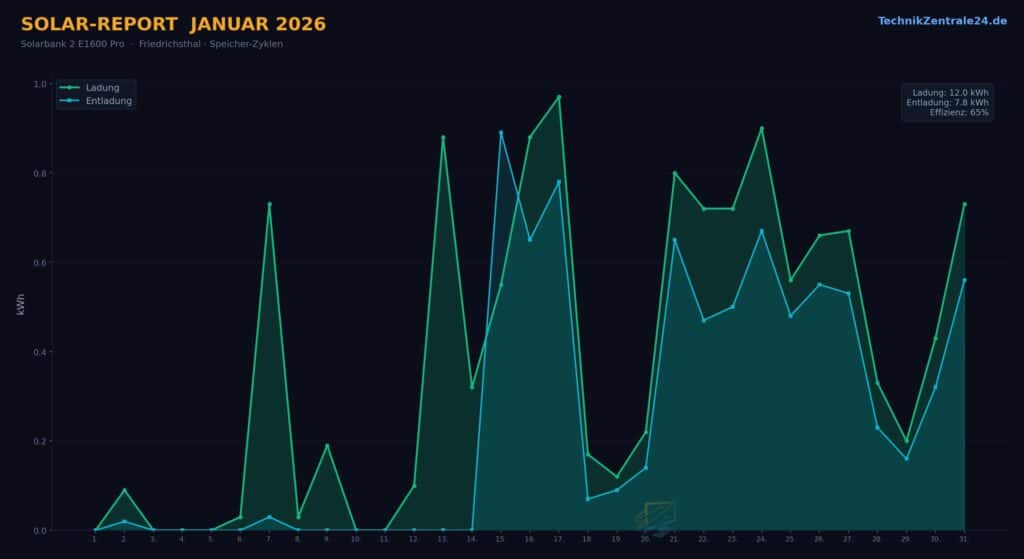
Task: Click the green Ladung point on day 13
Action: pos(443,137)
